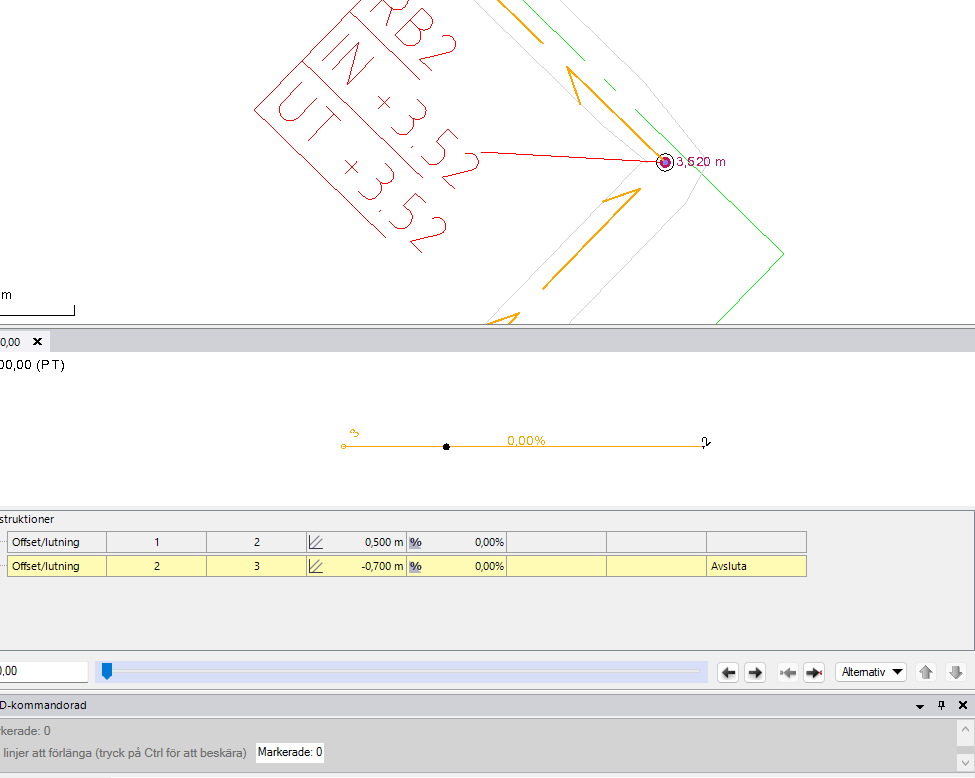The height and width of the screenshot is (778, 975).
Task: Select the jump-to-first-element arrow icon
Action: pyautogui.click(x=787, y=672)
